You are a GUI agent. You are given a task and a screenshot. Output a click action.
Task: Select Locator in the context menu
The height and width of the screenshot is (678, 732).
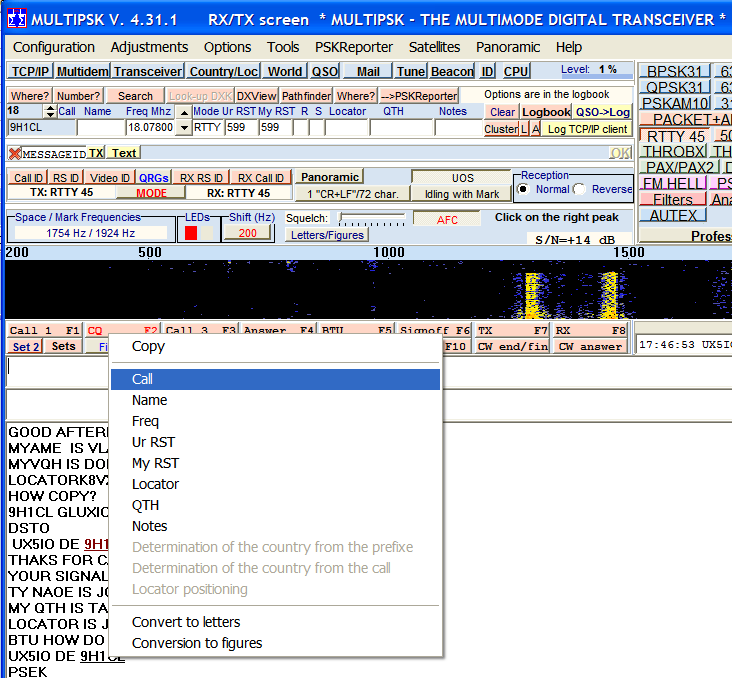point(155,484)
